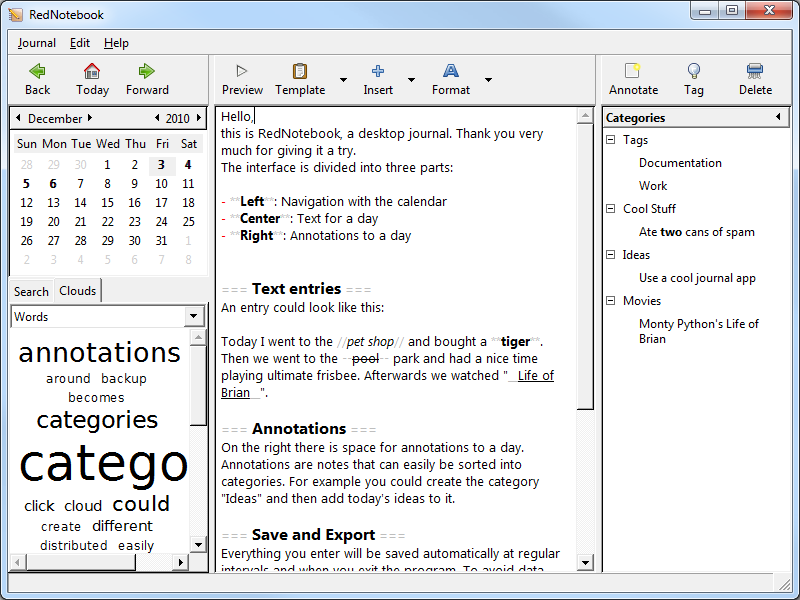The image size is (800, 600).
Task: Select the Work tag entry
Action: pos(653,186)
